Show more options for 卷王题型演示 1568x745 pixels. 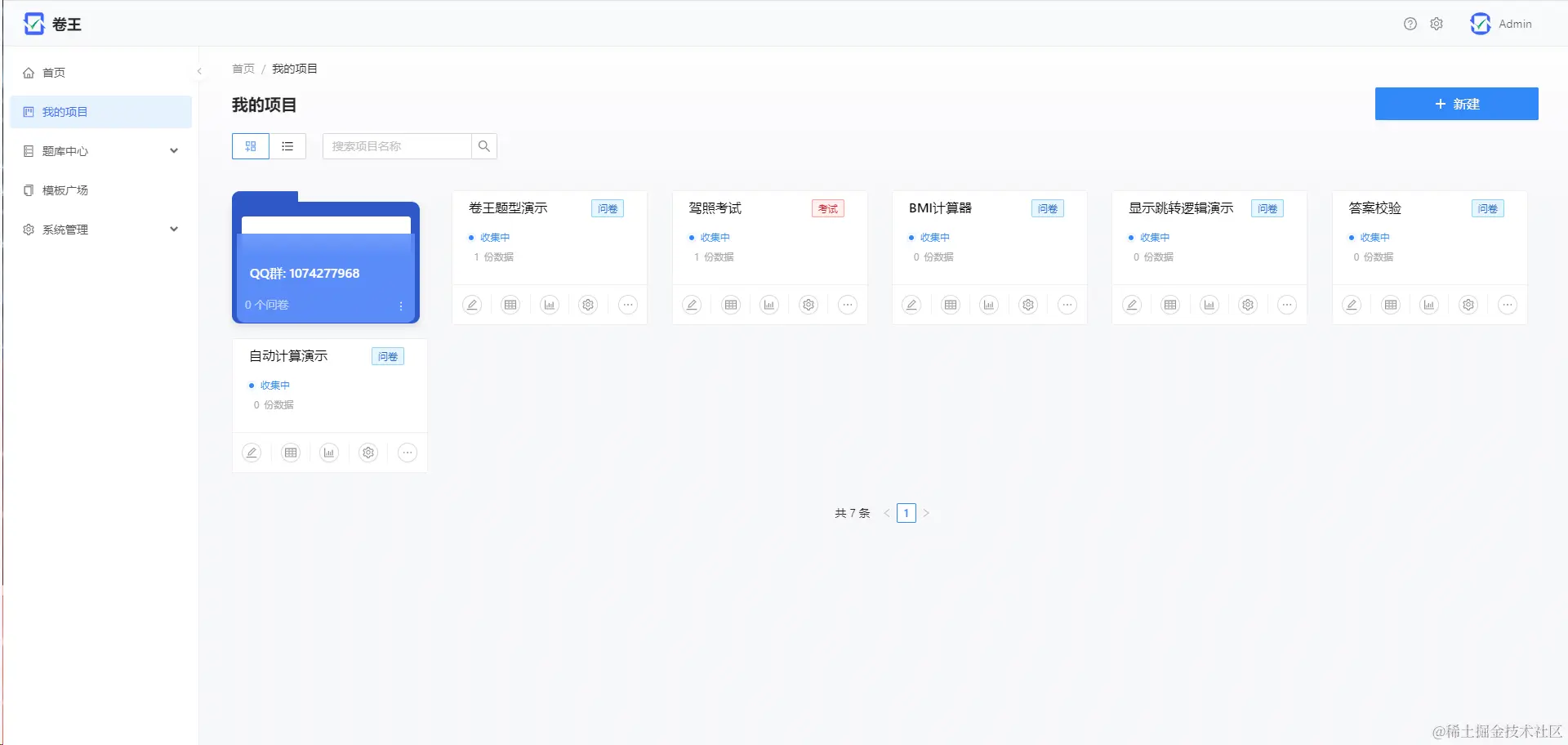(627, 305)
